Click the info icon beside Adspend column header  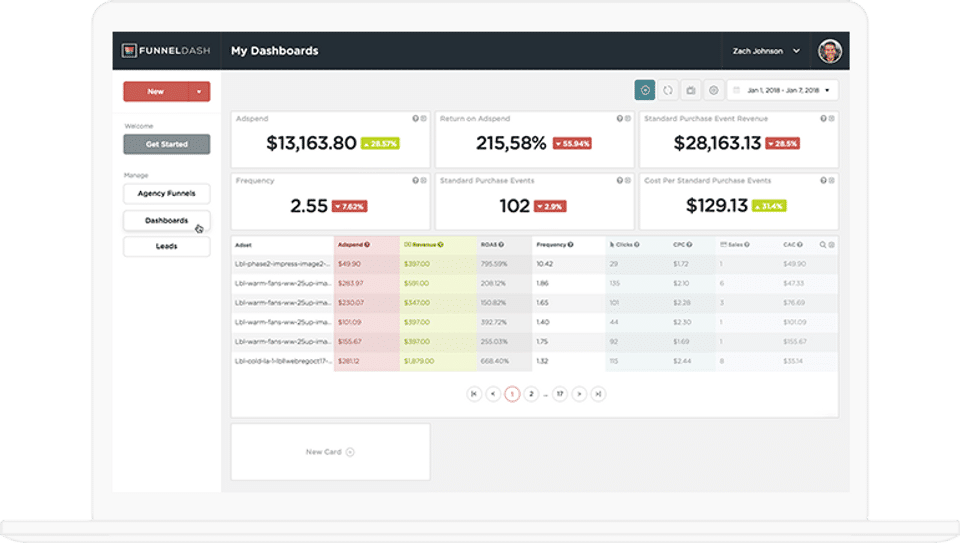pyautogui.click(x=367, y=245)
